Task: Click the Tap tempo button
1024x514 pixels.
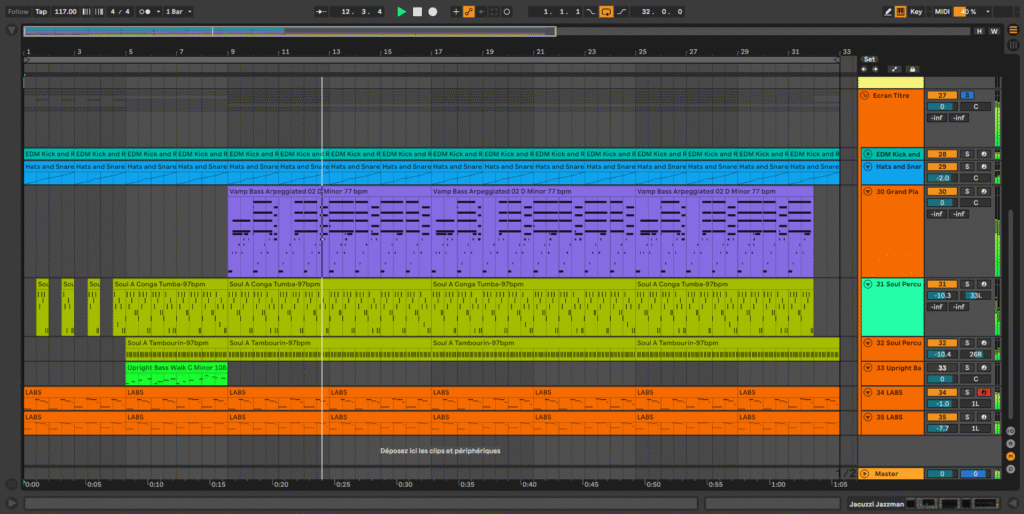Action: click(40, 12)
